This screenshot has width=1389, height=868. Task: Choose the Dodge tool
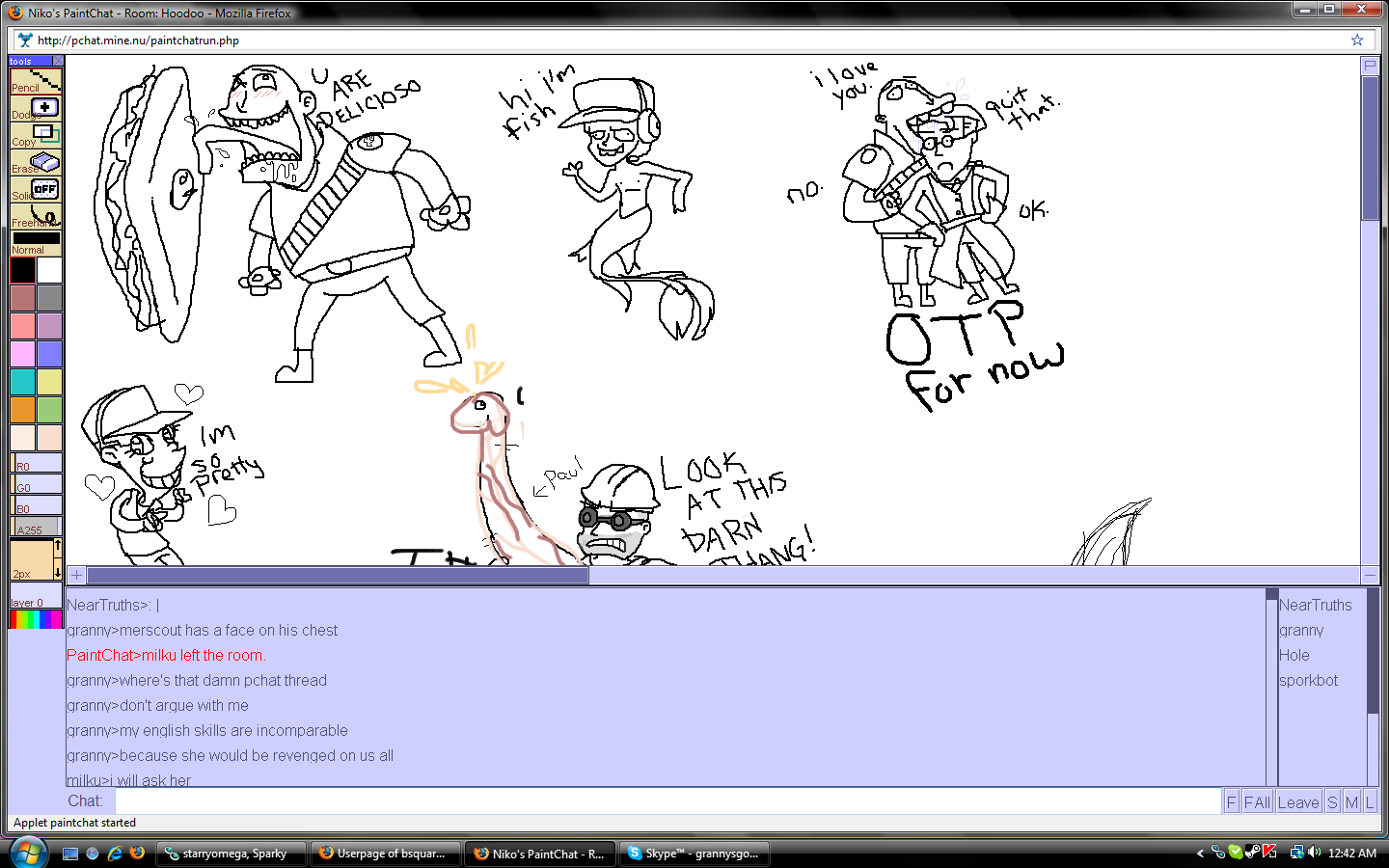36,108
